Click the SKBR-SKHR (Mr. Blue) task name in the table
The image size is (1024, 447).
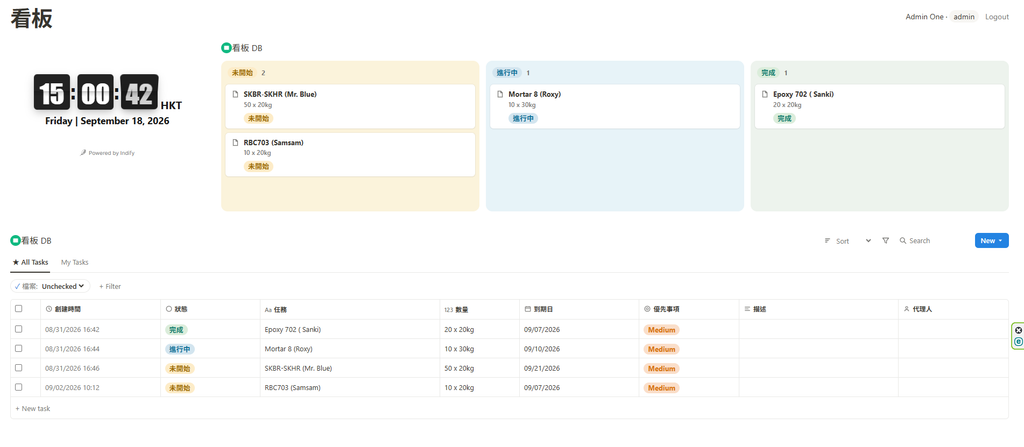(298, 369)
